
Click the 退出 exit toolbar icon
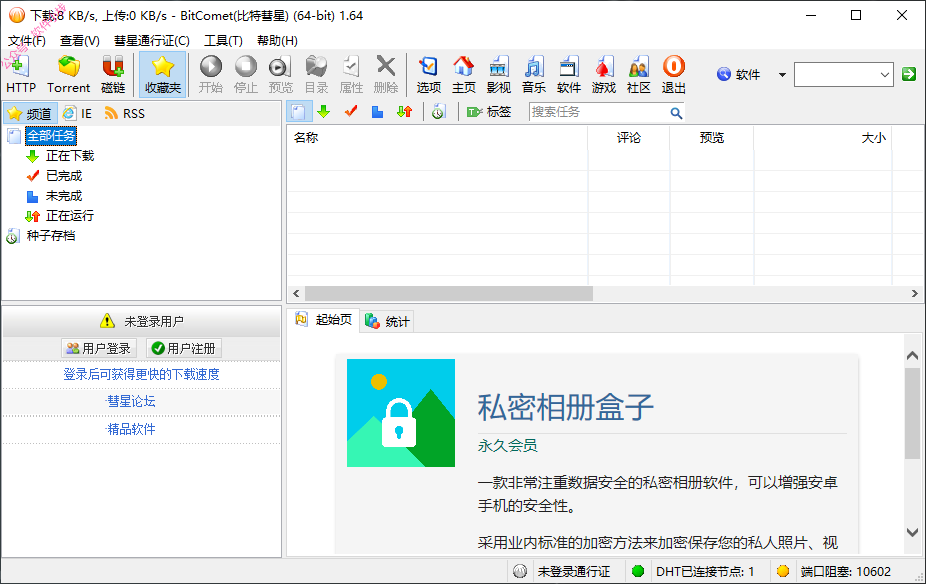coord(673,74)
